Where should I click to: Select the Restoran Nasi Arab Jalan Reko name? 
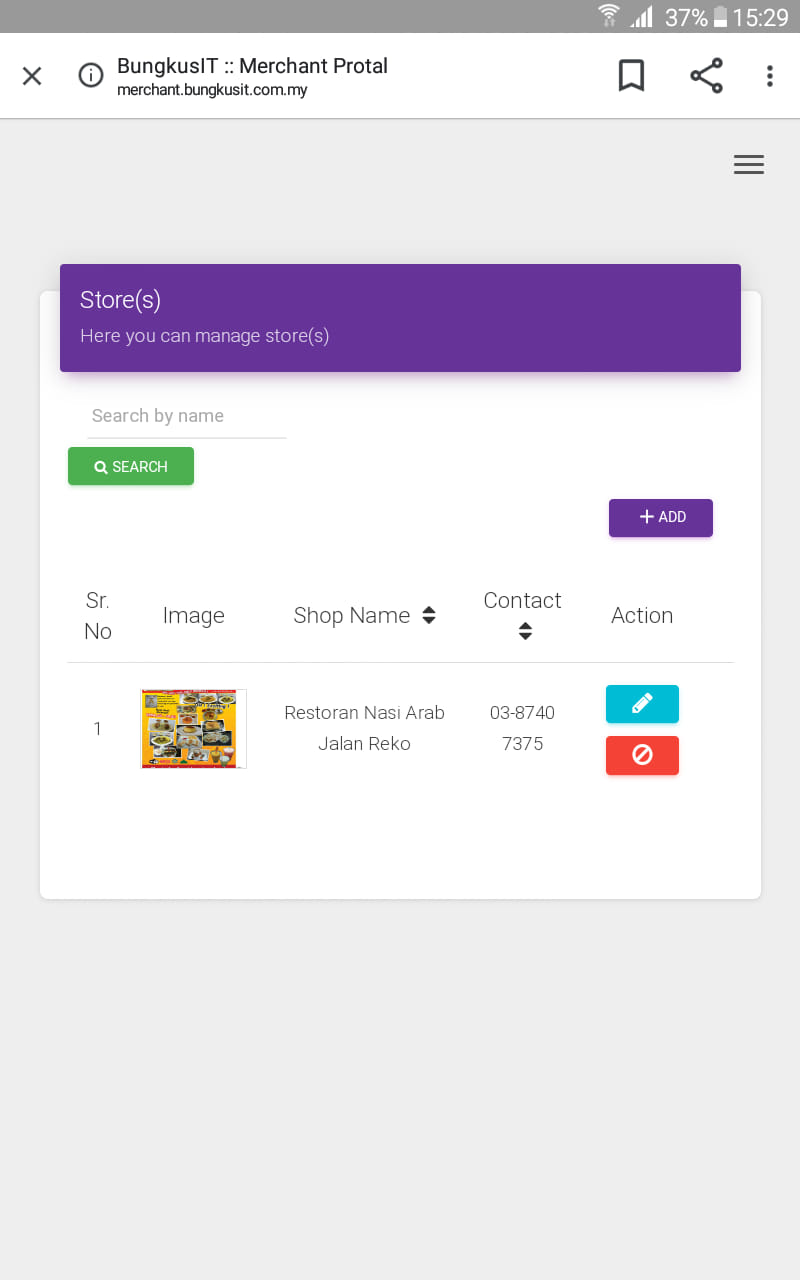(x=364, y=728)
